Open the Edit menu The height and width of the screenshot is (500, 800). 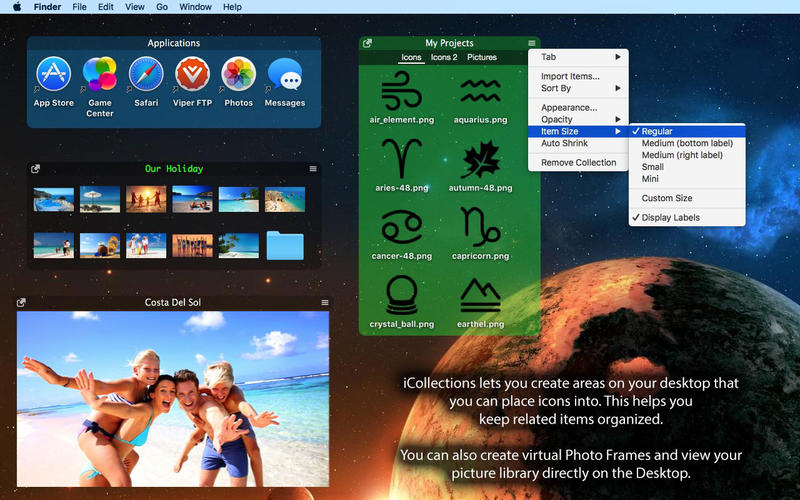click(x=106, y=7)
